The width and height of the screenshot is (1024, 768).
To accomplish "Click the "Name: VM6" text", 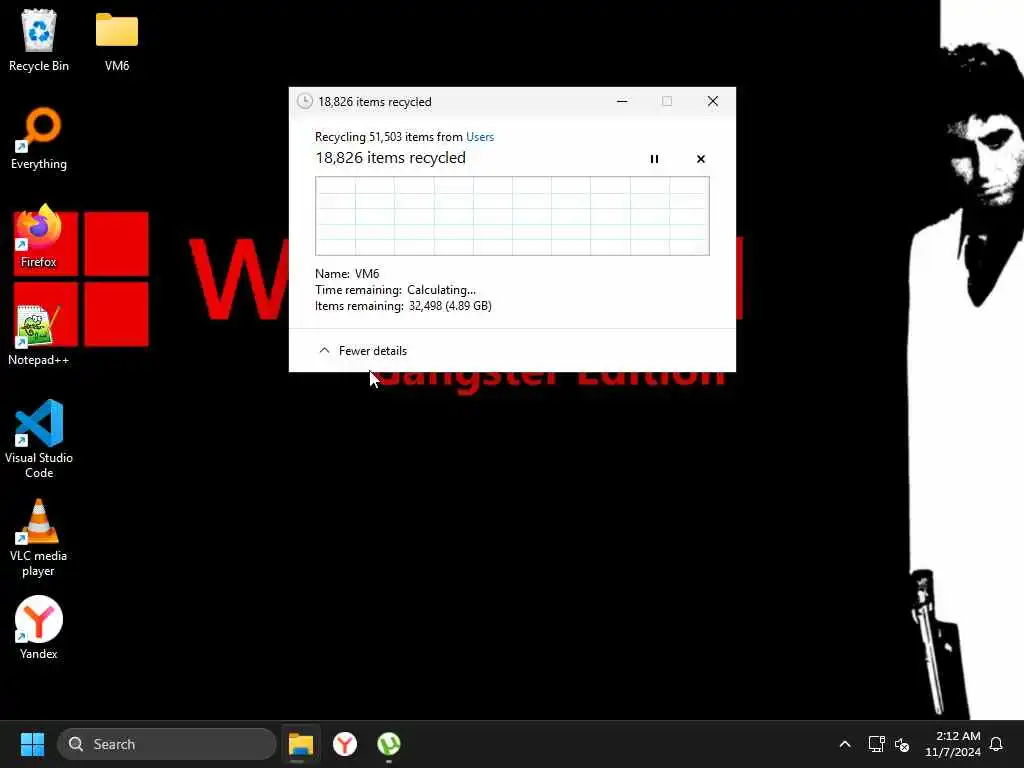I will [347, 274].
